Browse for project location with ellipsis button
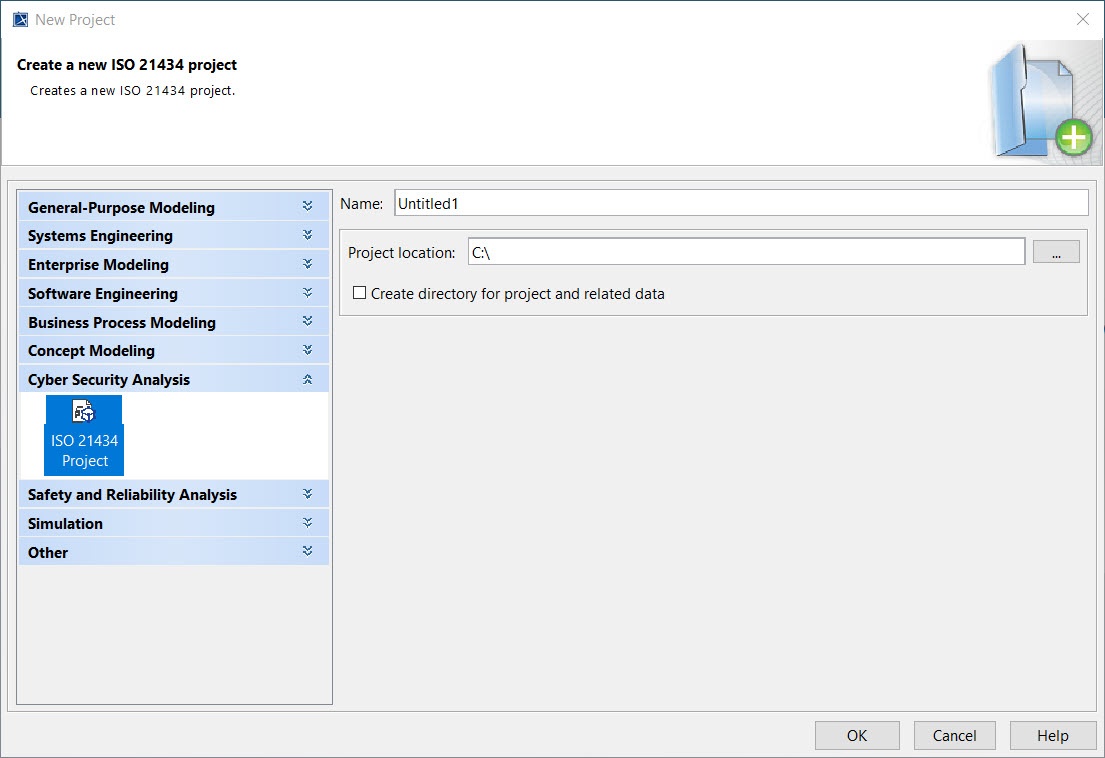 point(1056,253)
